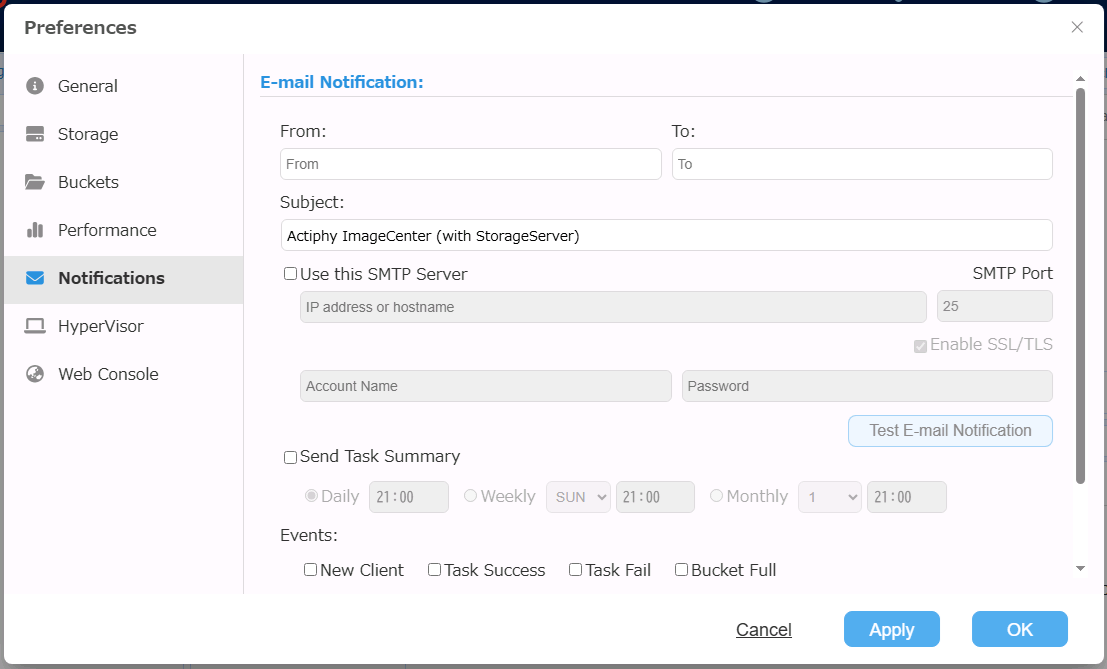Screen dimensions: 1107x669
Task: Click the Storage drive icon
Action: (x=35, y=134)
